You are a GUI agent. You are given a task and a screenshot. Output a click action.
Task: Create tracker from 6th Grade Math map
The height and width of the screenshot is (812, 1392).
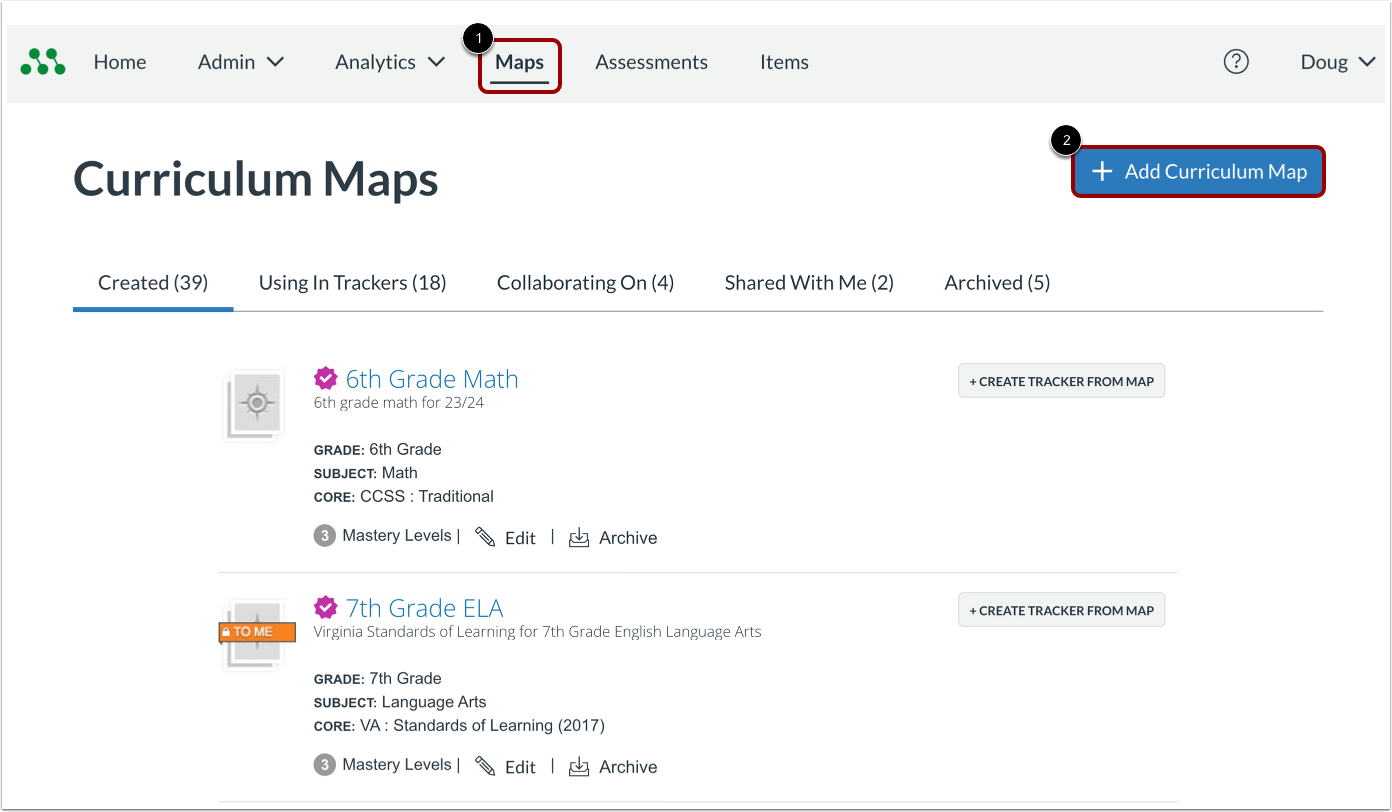tap(1062, 381)
